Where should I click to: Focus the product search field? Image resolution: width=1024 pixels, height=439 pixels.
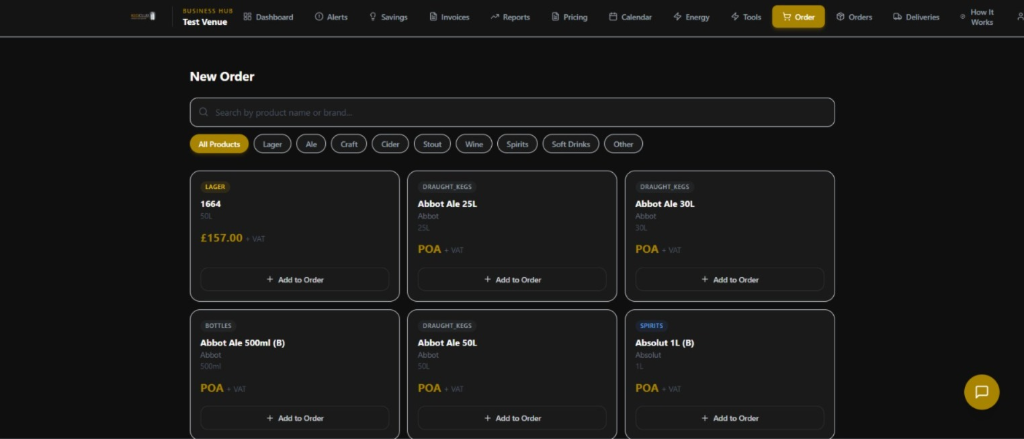click(x=512, y=112)
